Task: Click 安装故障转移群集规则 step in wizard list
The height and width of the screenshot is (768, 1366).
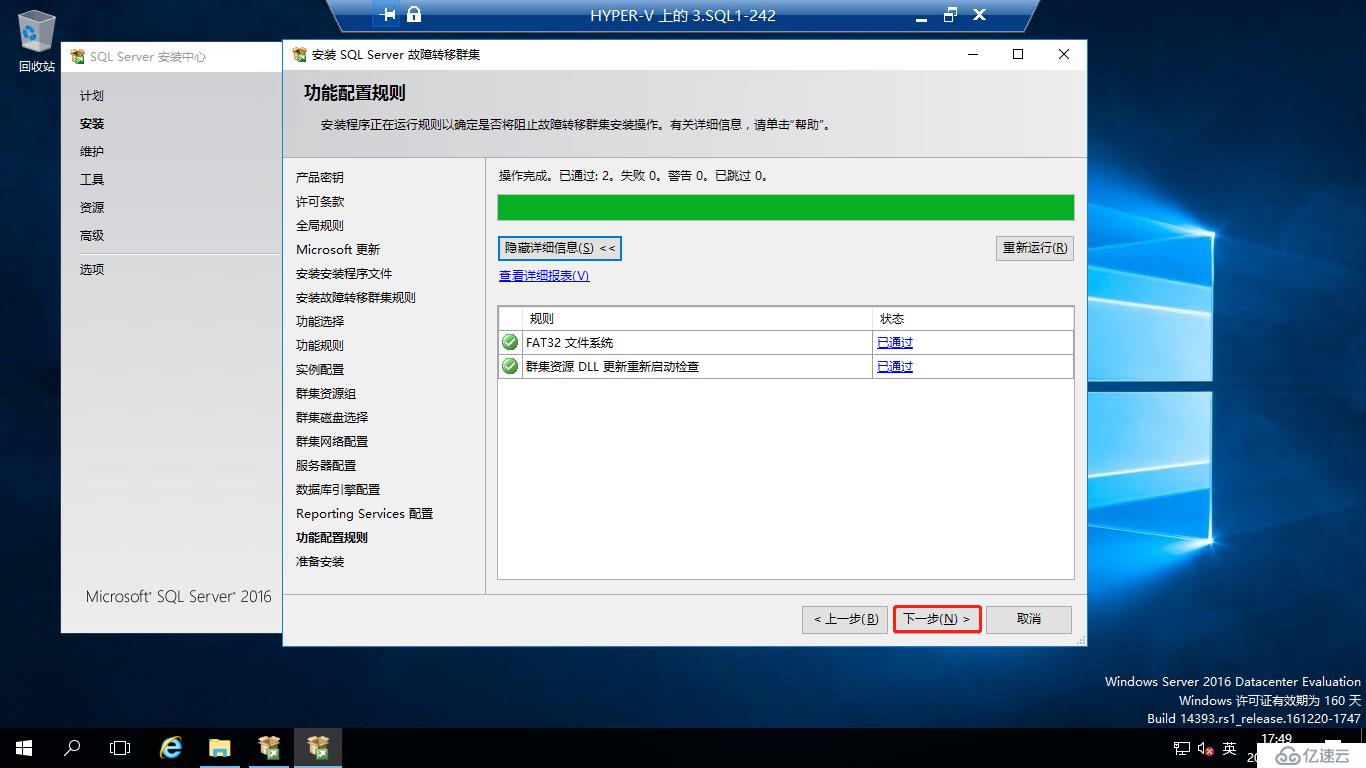Action: pos(356,298)
